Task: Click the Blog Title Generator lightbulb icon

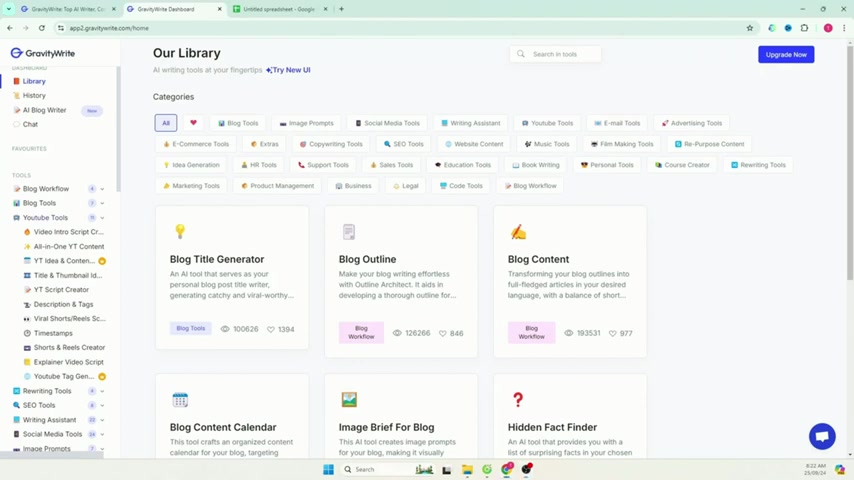Action: (180, 231)
